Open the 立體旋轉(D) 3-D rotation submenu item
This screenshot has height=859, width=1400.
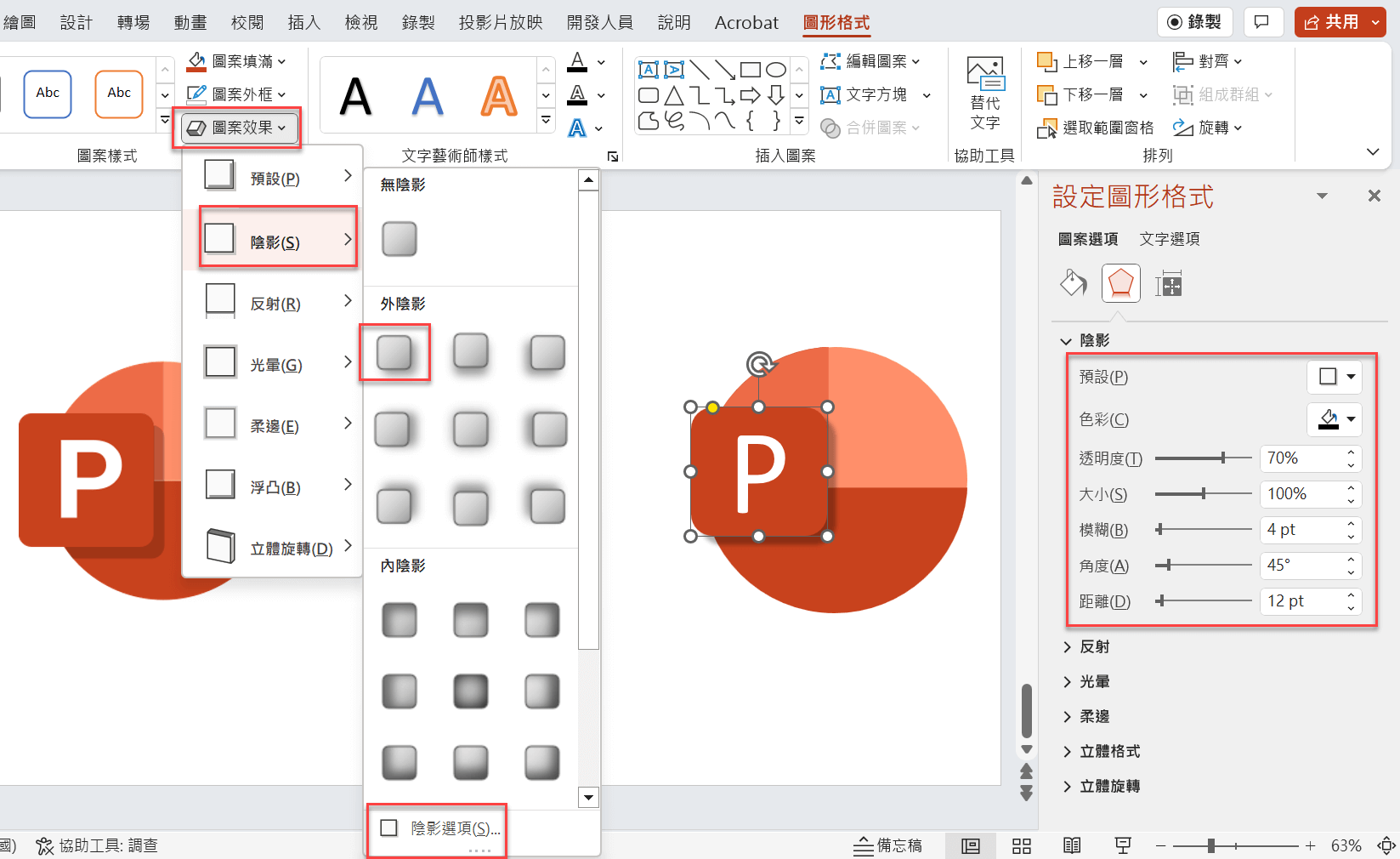click(278, 547)
